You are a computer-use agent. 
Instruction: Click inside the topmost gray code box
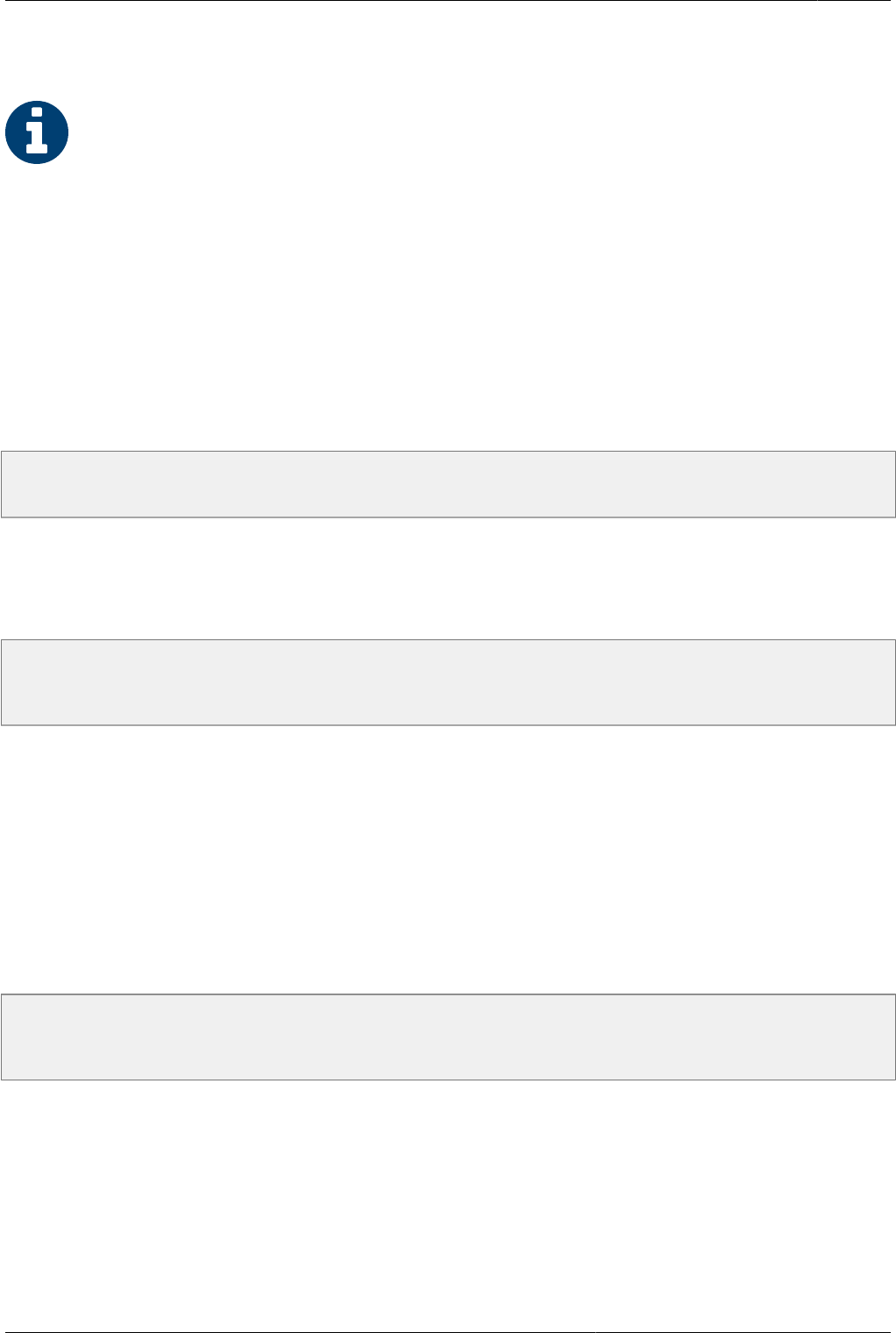click(448, 484)
